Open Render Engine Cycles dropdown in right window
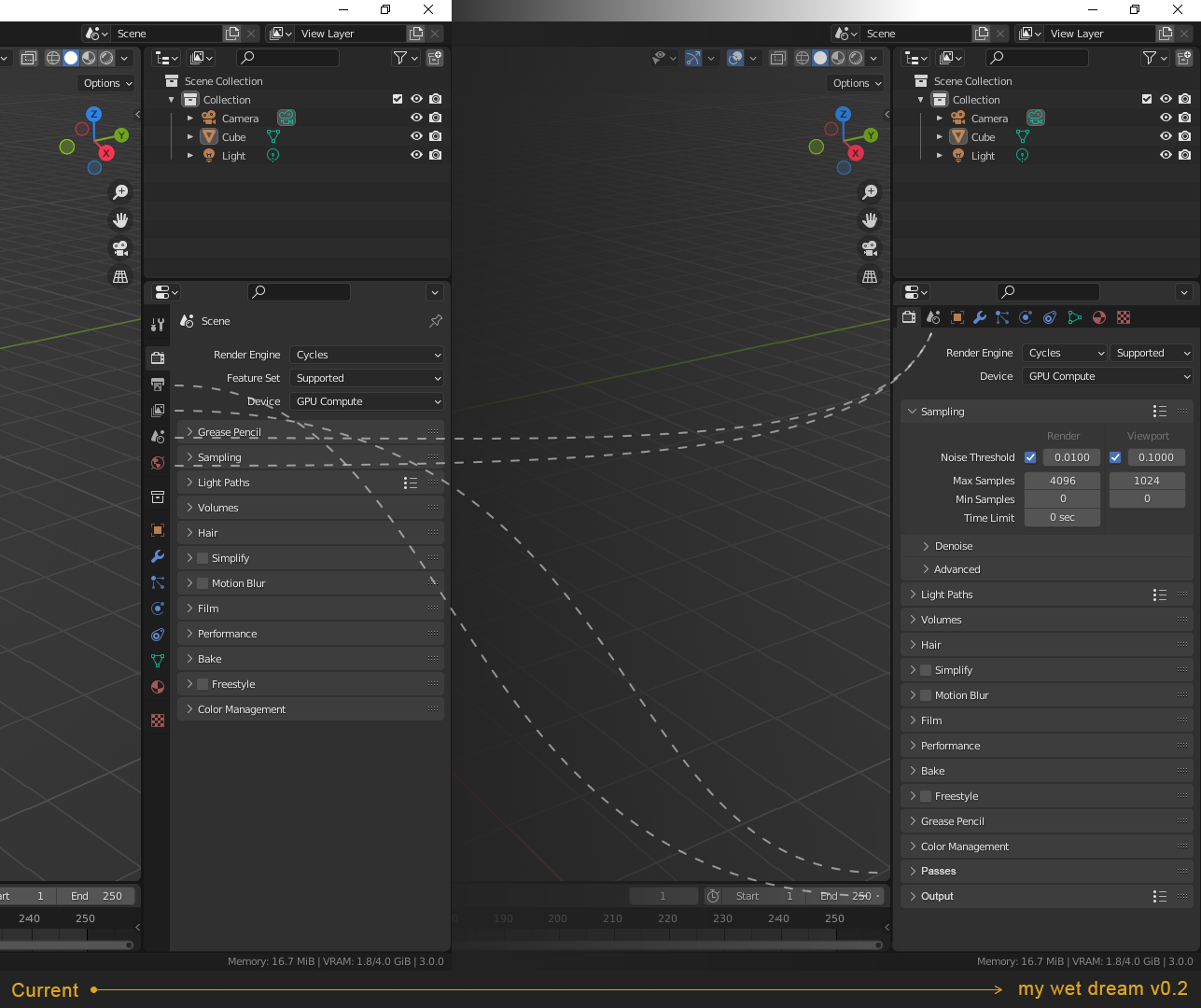The image size is (1201, 1008). point(1064,353)
